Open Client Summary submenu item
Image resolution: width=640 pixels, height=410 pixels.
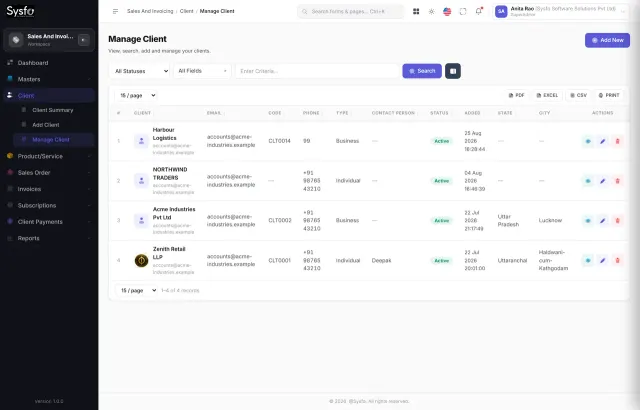53,110
